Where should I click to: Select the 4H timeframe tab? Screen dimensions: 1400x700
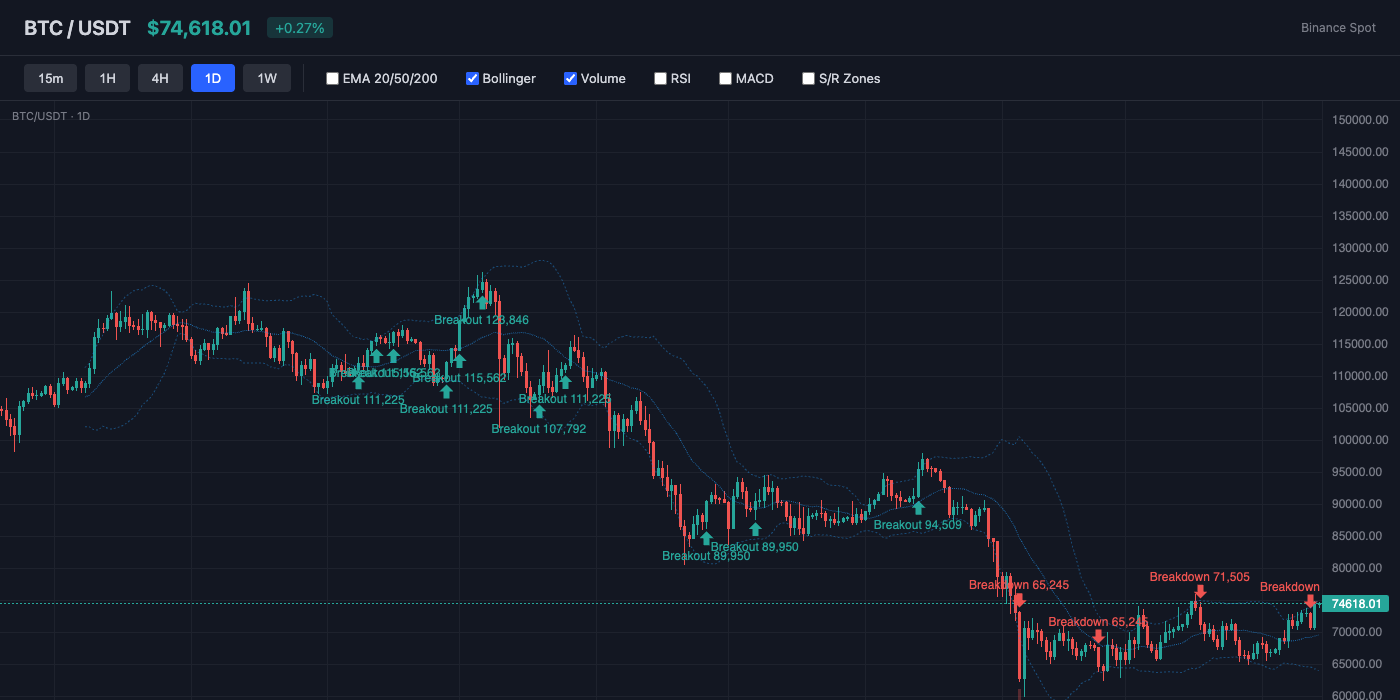coord(160,77)
